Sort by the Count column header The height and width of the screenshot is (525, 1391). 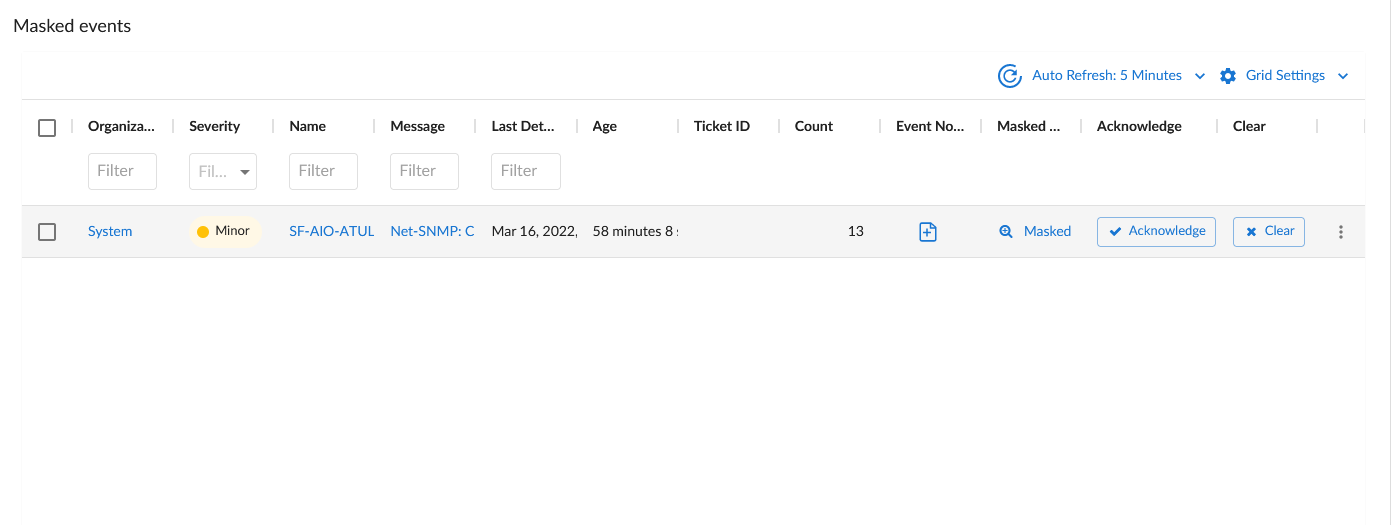pos(813,126)
